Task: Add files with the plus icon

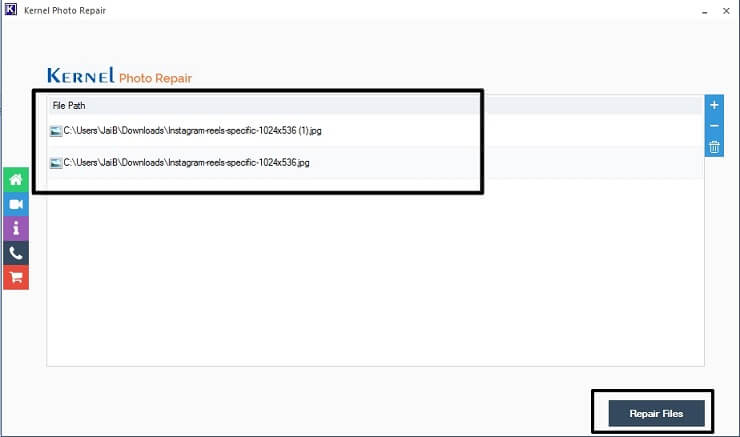Action: coord(714,105)
